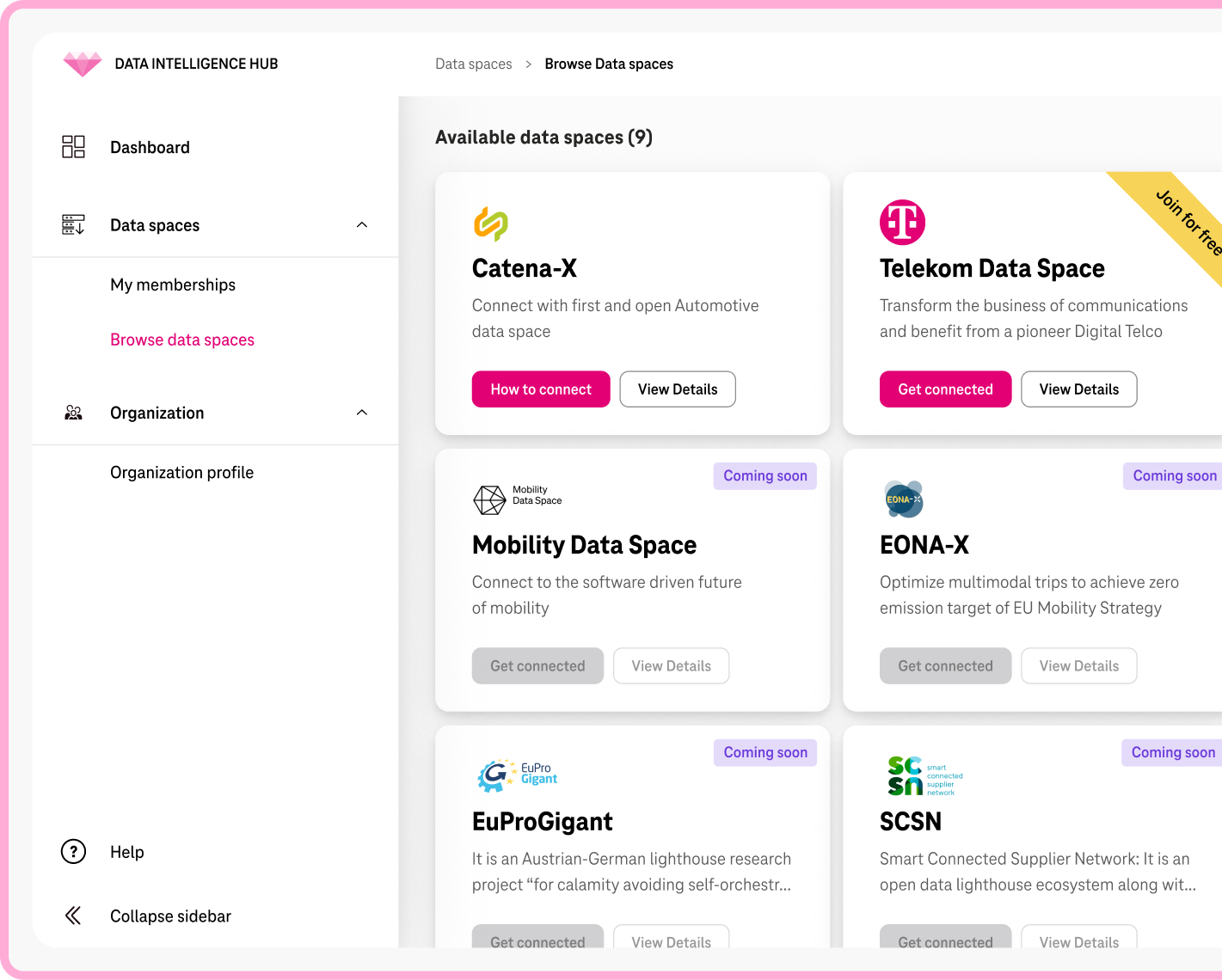This screenshot has height=980, width=1222.
Task: Click the Telekom Data Space title
Action: coord(992,269)
